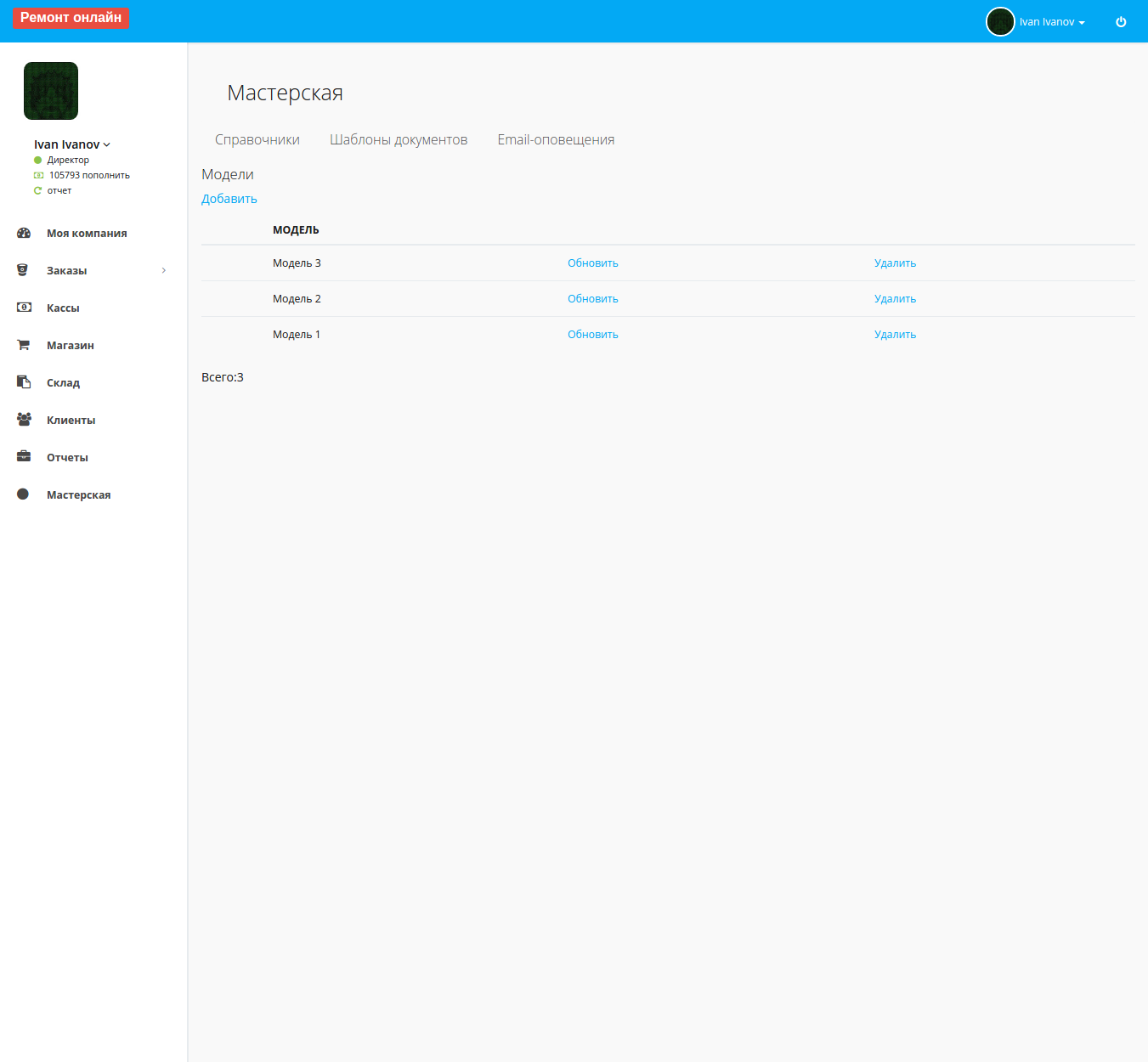The width and height of the screenshot is (1148, 1062).
Task: Open the Клиенты menu item
Action: click(x=71, y=420)
